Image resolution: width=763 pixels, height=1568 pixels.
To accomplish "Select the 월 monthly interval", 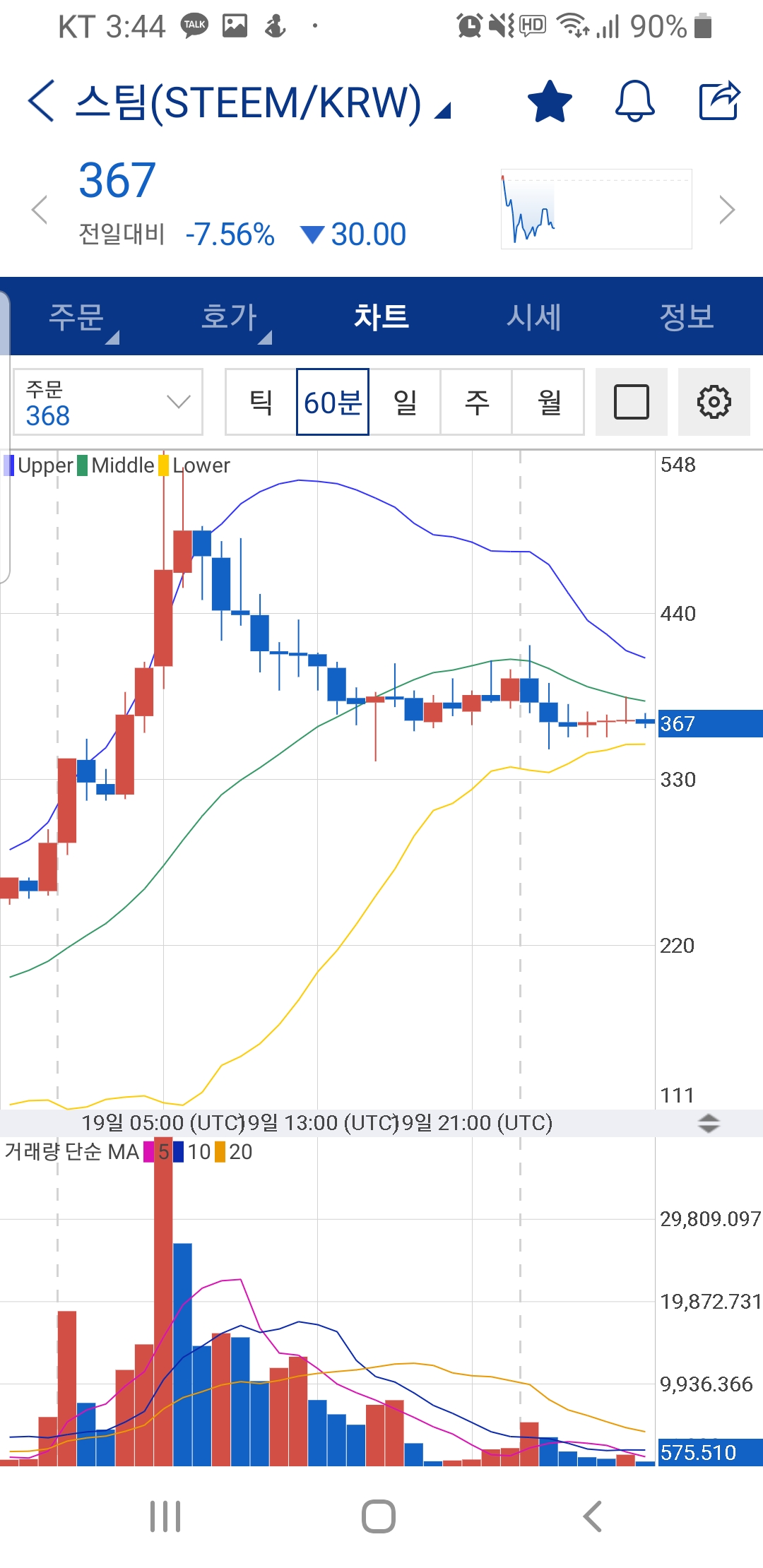I will [549, 402].
